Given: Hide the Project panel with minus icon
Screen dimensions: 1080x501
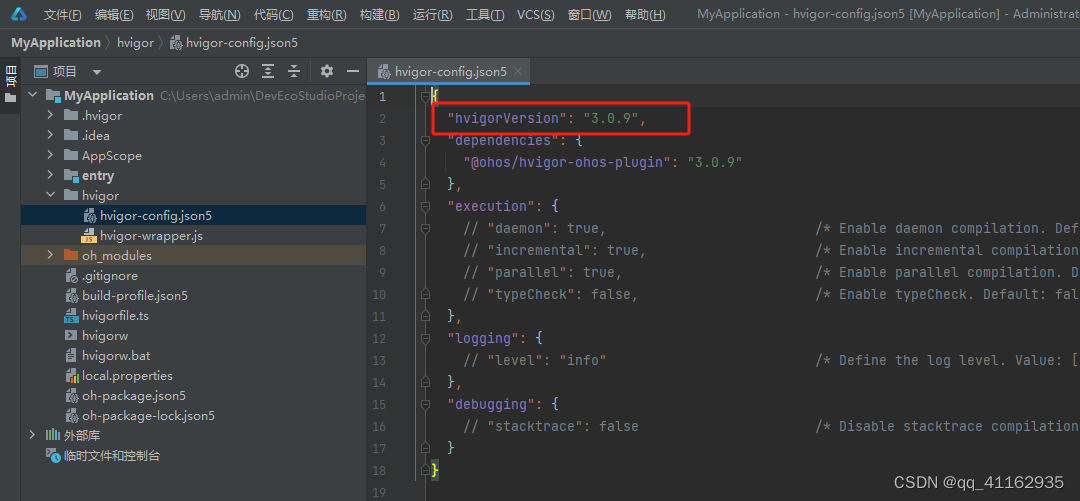Looking at the screenshot, I should tap(353, 71).
